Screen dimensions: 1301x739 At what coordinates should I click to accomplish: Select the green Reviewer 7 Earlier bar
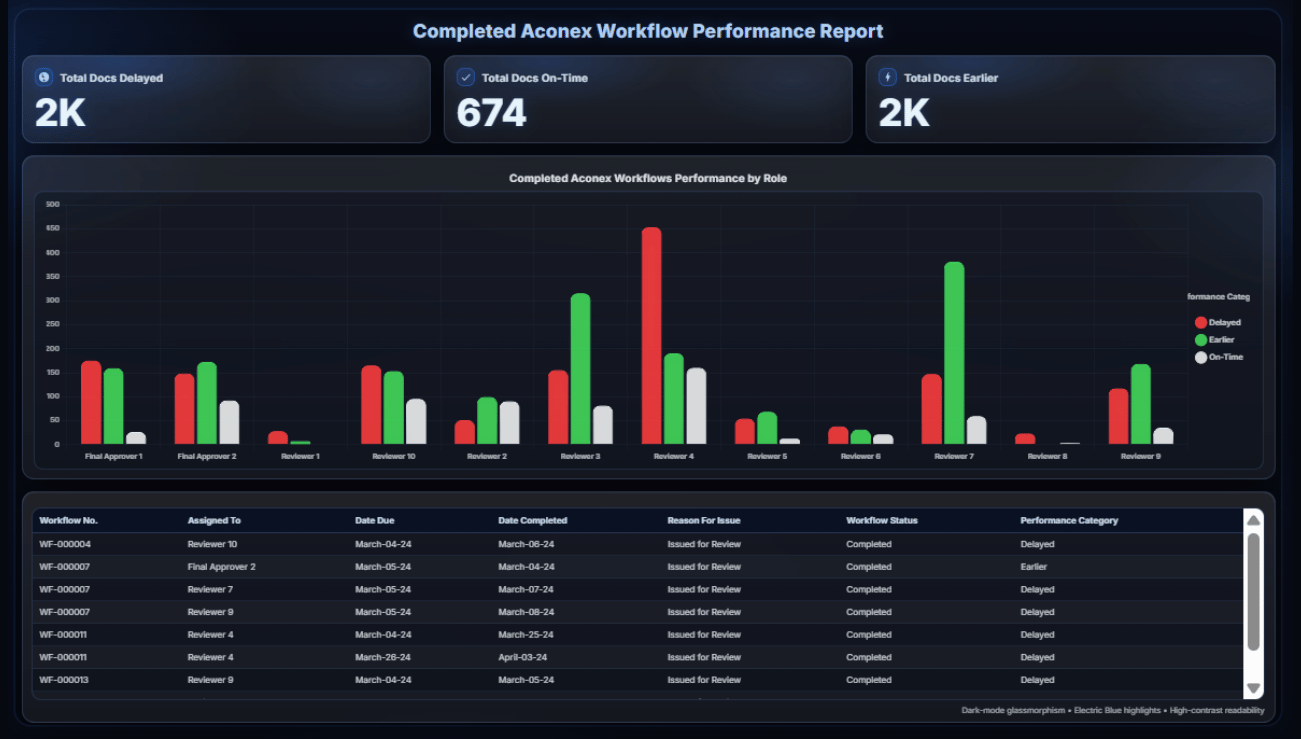[954, 353]
